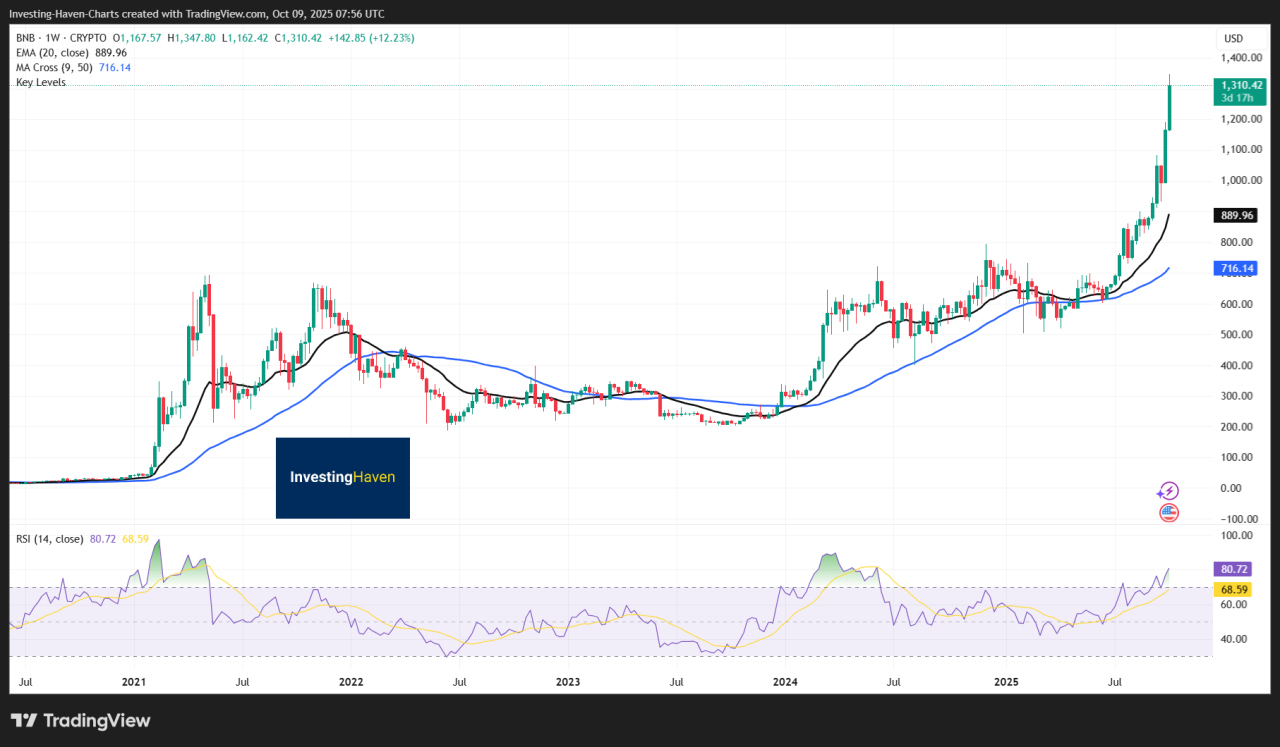The width and height of the screenshot is (1280, 747).
Task: Click the US flag economic event icon
Action: click(x=1168, y=513)
